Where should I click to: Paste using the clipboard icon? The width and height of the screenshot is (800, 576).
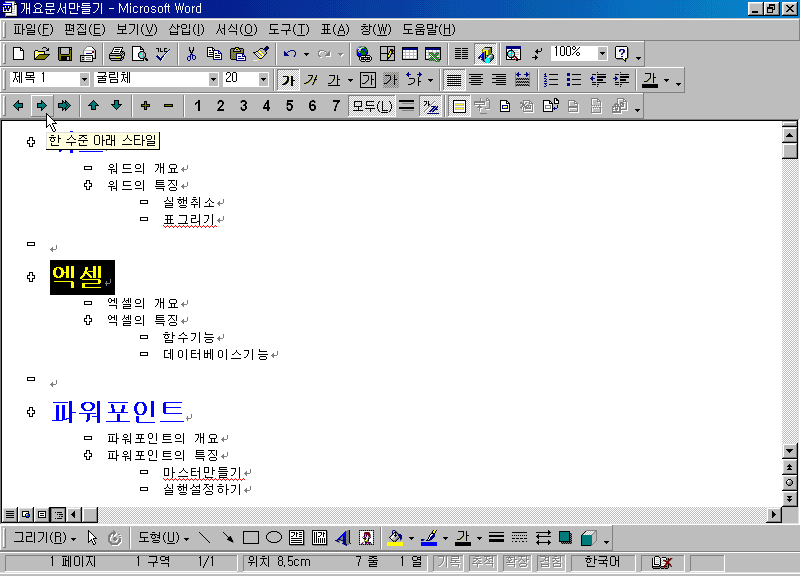coord(238,54)
